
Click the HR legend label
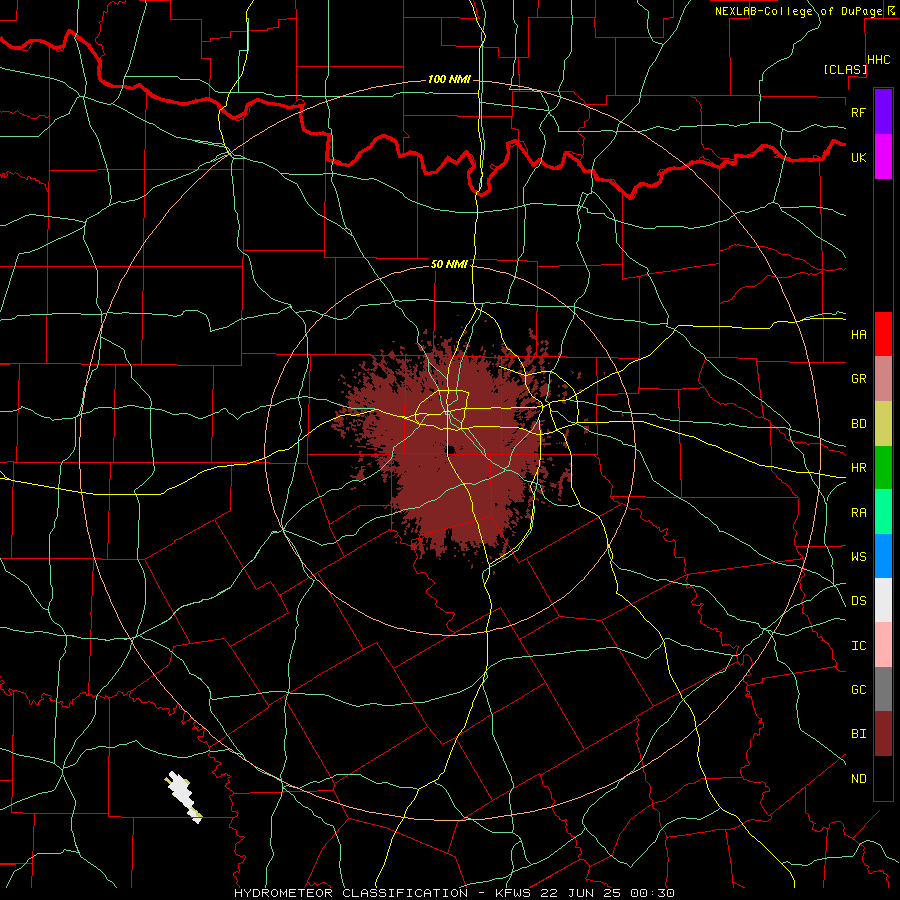(858, 468)
